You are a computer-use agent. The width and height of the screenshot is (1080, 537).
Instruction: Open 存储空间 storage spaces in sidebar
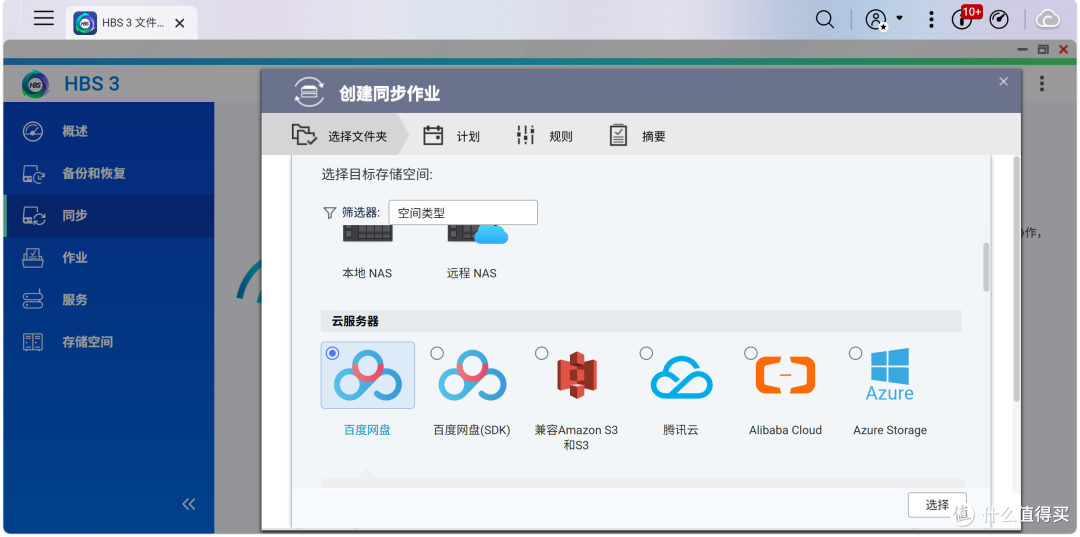(x=109, y=341)
